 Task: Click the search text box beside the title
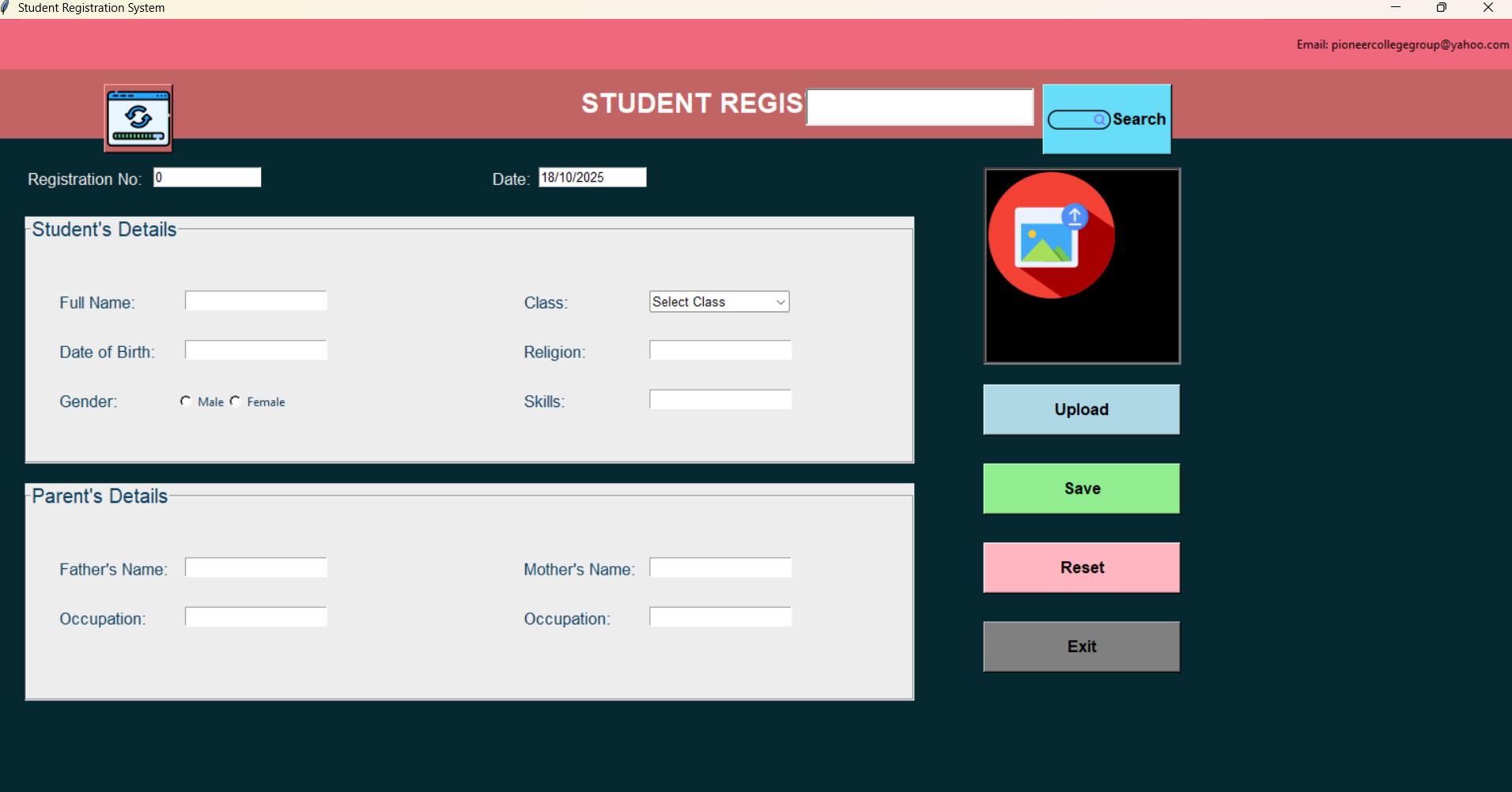point(919,107)
